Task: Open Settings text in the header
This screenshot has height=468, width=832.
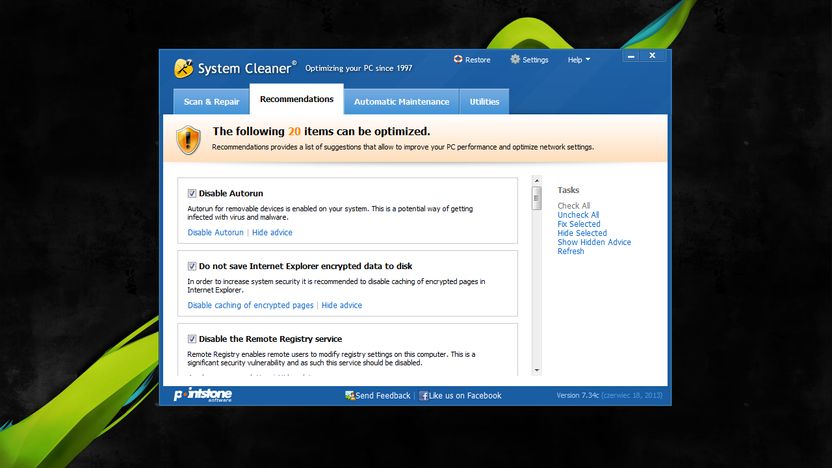Action: [535, 60]
